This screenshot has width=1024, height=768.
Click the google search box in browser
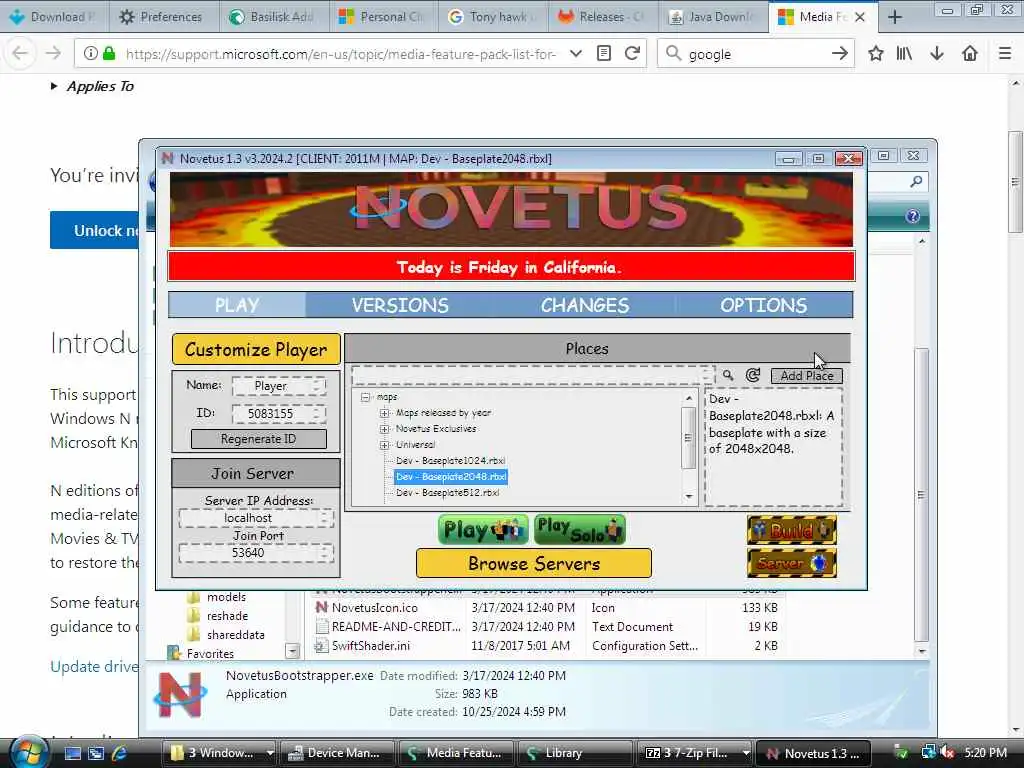[756, 54]
